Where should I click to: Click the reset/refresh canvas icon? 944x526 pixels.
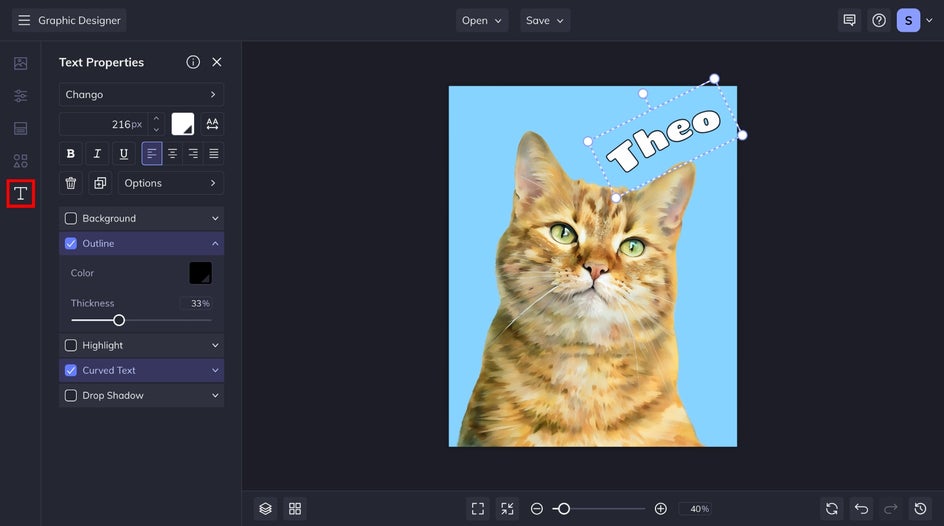tap(832, 509)
